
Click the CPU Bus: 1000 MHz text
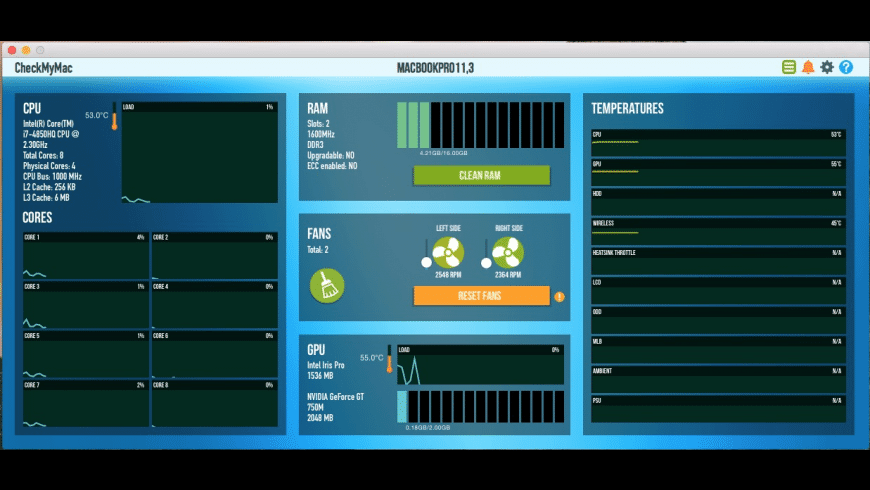(x=52, y=176)
